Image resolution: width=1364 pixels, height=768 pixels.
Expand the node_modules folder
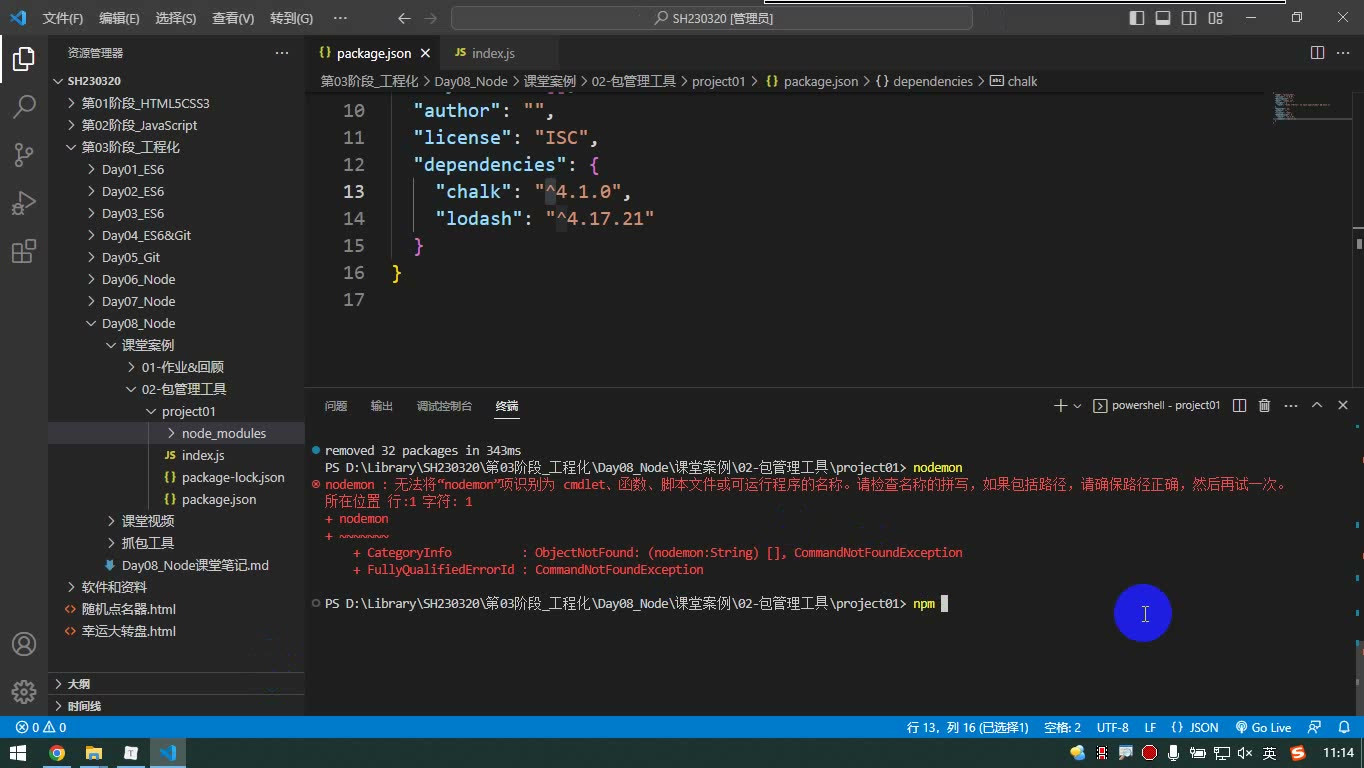tap(176, 433)
